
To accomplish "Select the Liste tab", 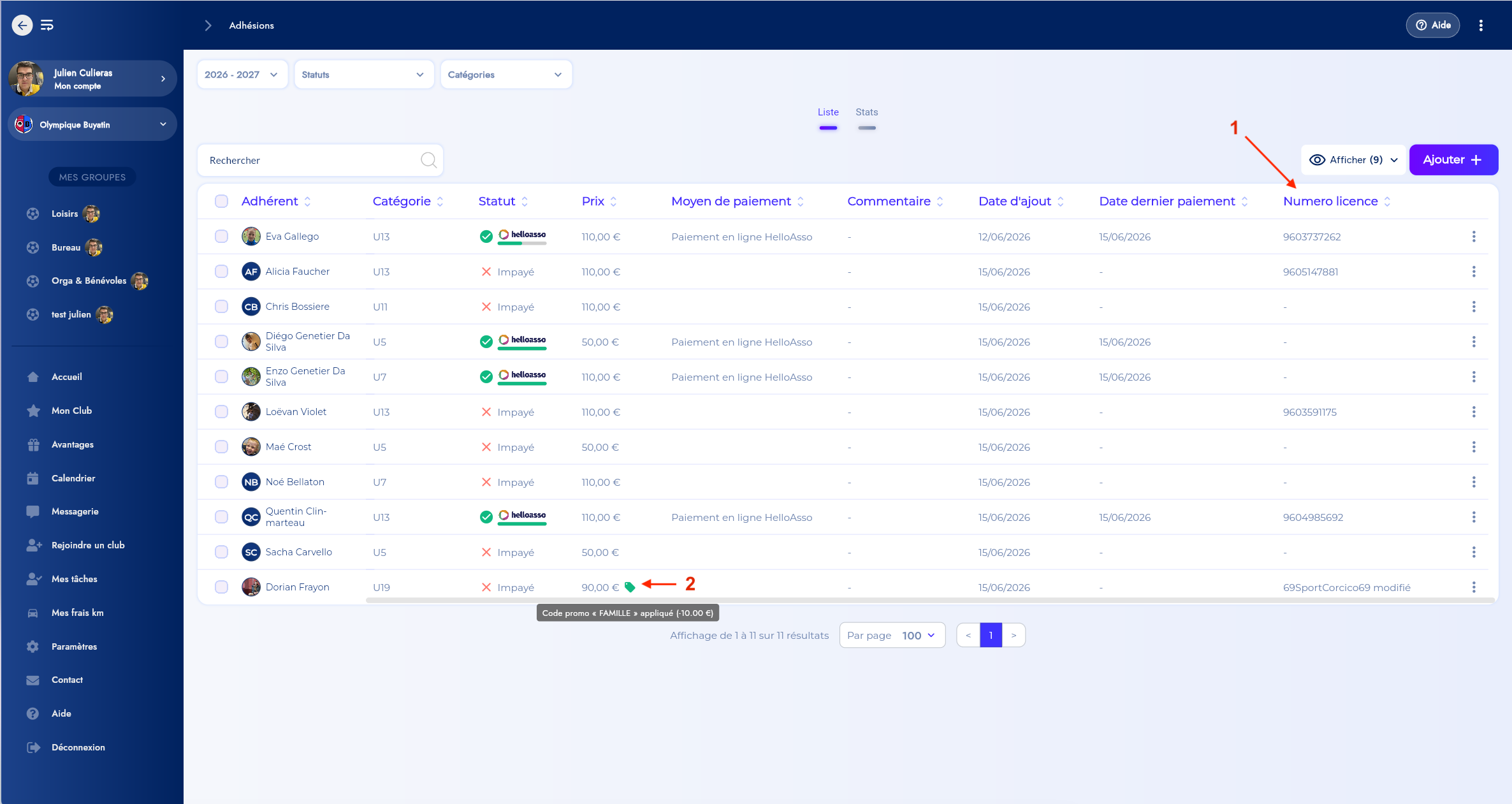I will tap(828, 112).
